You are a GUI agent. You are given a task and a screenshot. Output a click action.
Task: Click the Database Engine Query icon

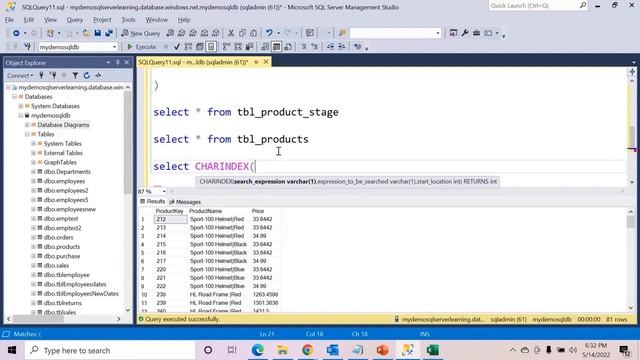pyautogui.click(x=170, y=33)
